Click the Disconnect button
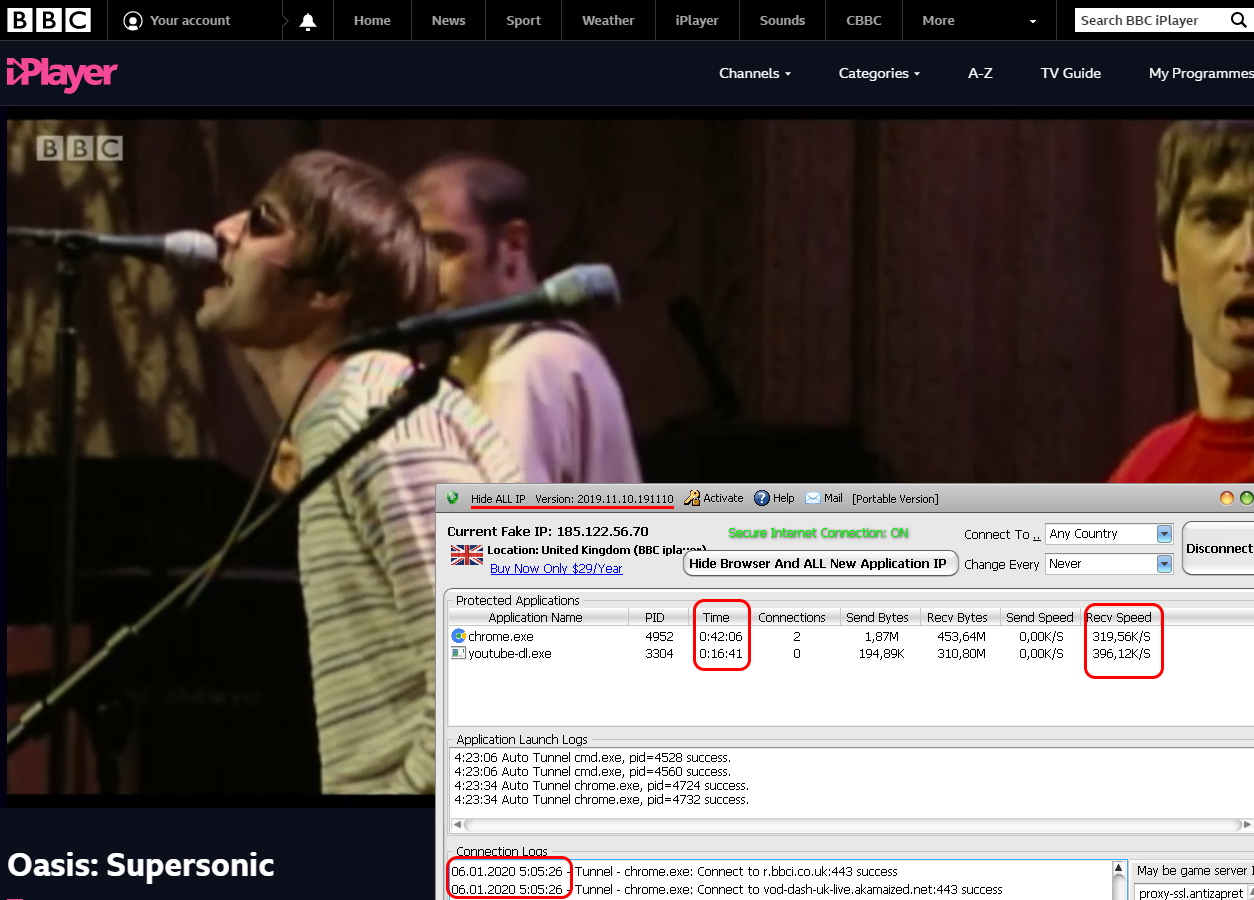The width and height of the screenshot is (1254, 900). (1218, 548)
